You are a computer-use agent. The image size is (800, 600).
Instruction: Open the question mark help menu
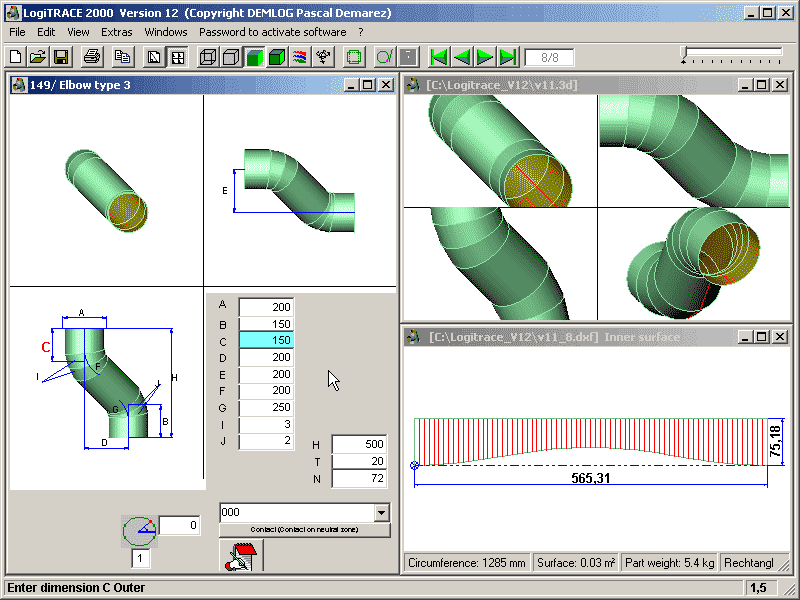tap(361, 32)
